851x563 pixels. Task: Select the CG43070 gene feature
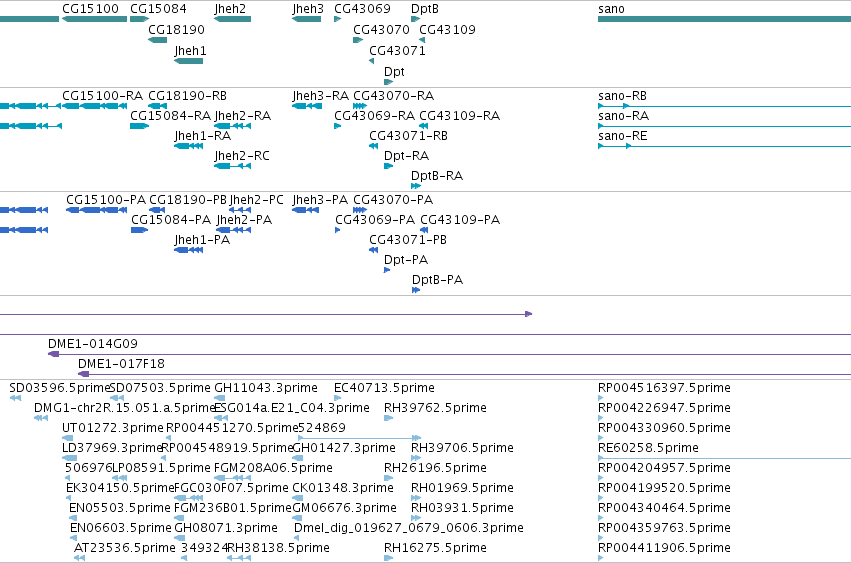point(358,40)
